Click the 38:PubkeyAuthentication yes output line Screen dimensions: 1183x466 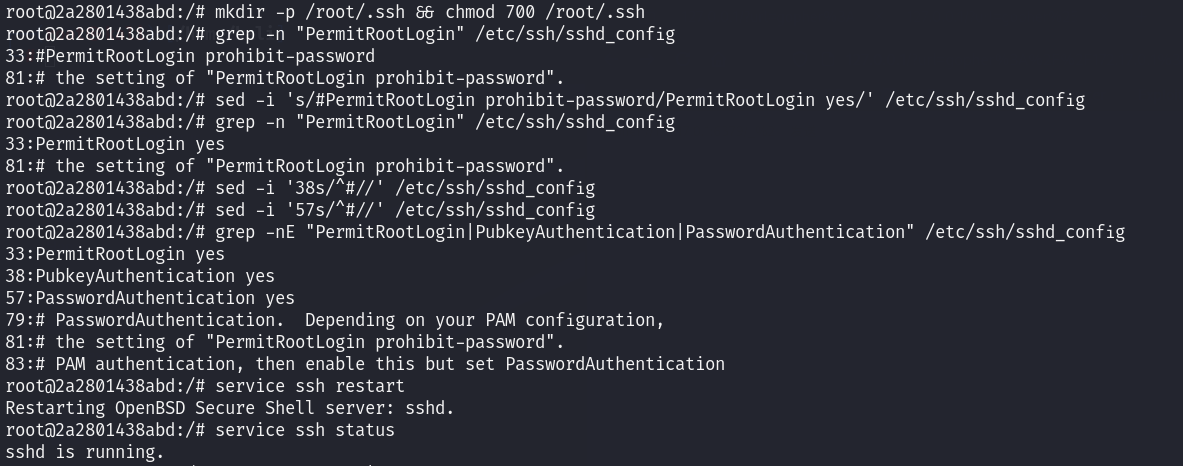tap(140, 276)
